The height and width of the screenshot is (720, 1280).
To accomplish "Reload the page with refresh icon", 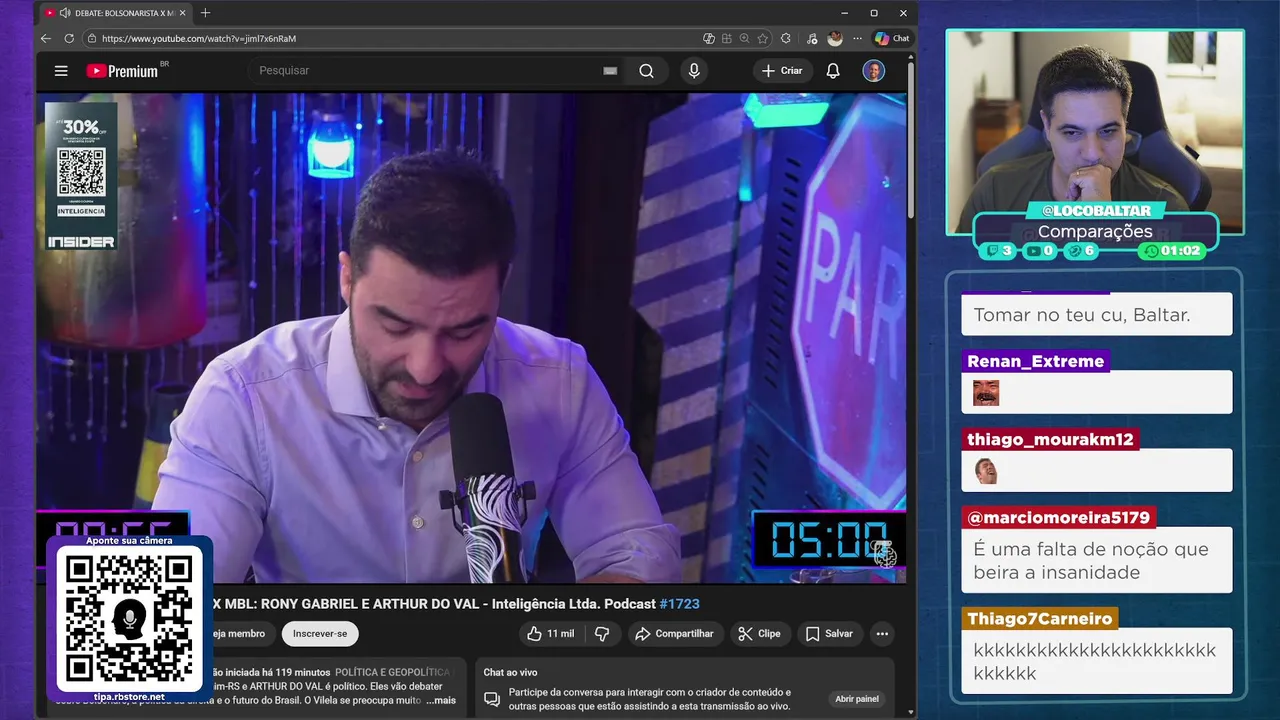I will coord(69,38).
